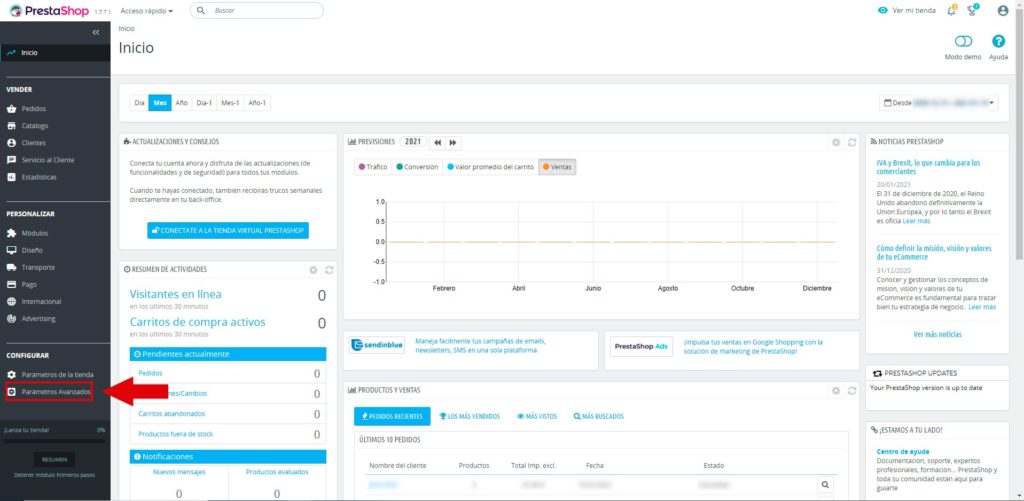Click the Transporte truck icon in sidebar

pyautogui.click(x=11, y=267)
